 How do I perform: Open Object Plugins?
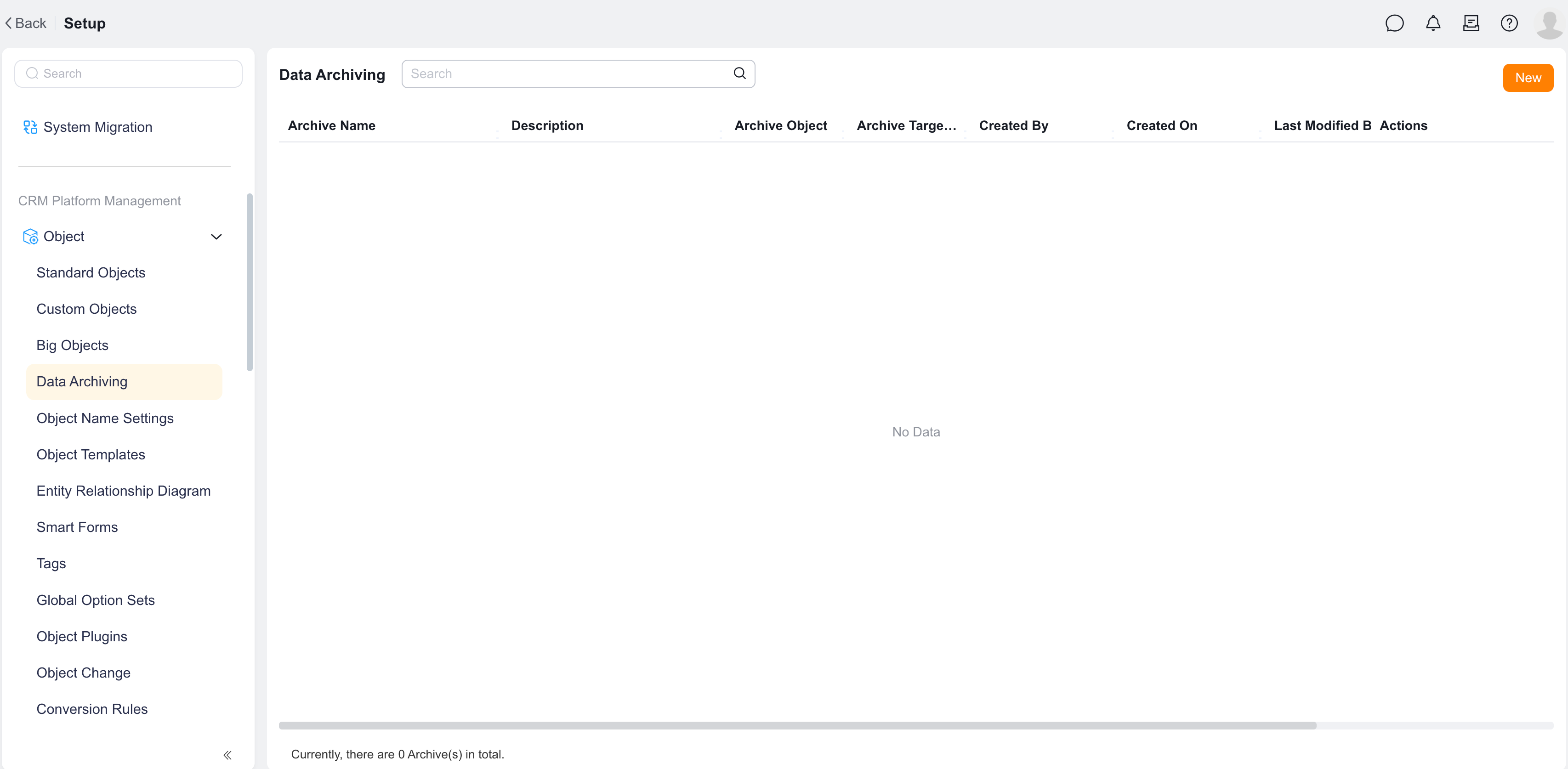(x=81, y=636)
